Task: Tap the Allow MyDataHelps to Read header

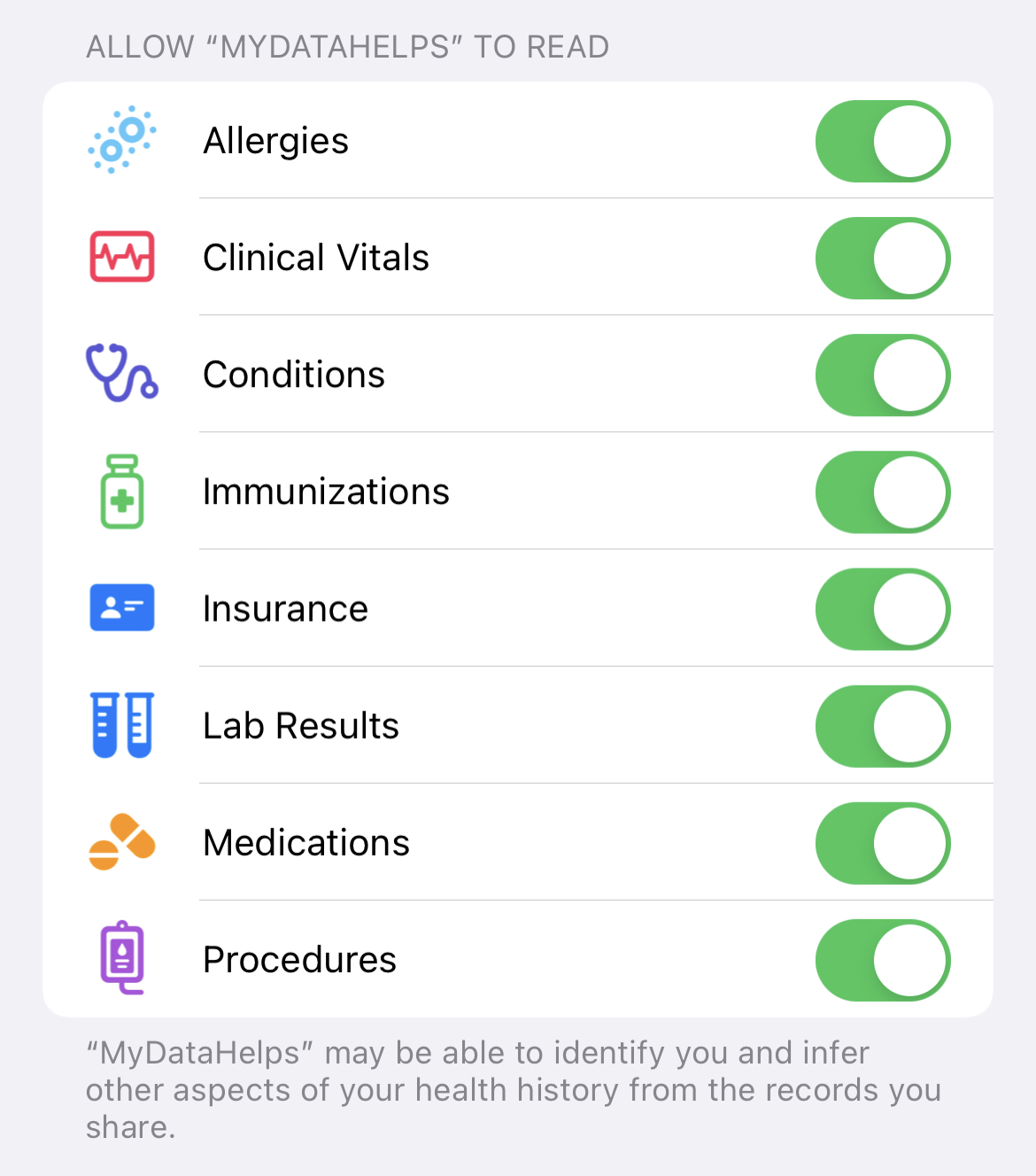Action: click(x=347, y=47)
